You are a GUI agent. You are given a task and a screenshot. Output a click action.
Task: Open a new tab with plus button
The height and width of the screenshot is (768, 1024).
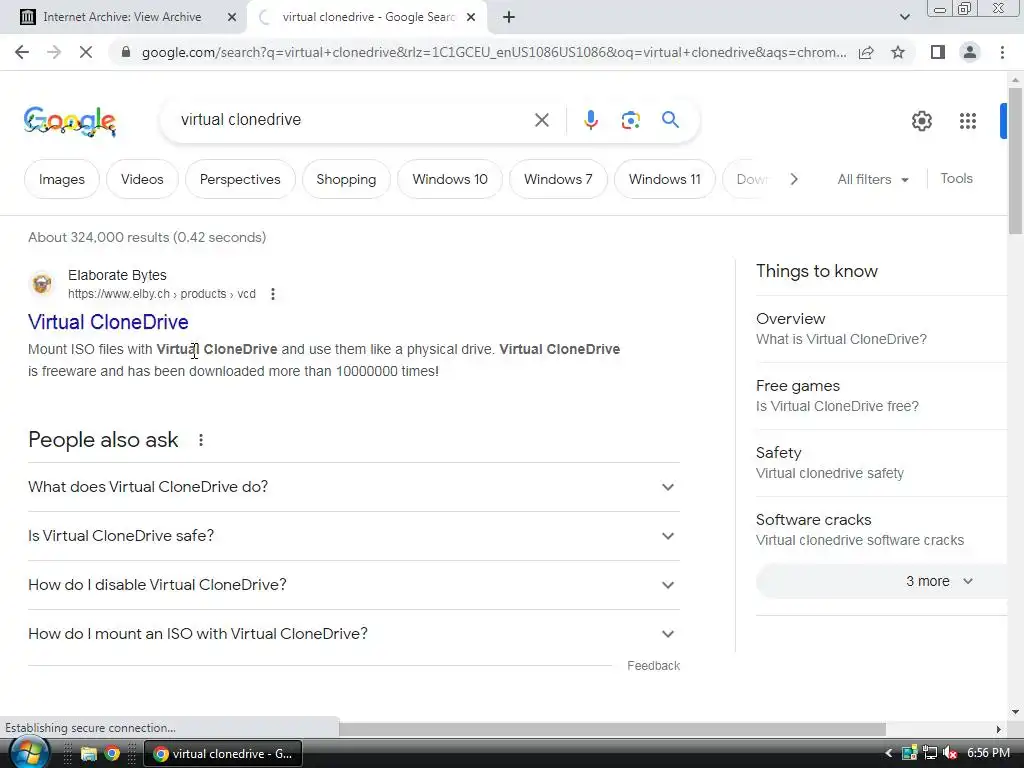coord(509,17)
